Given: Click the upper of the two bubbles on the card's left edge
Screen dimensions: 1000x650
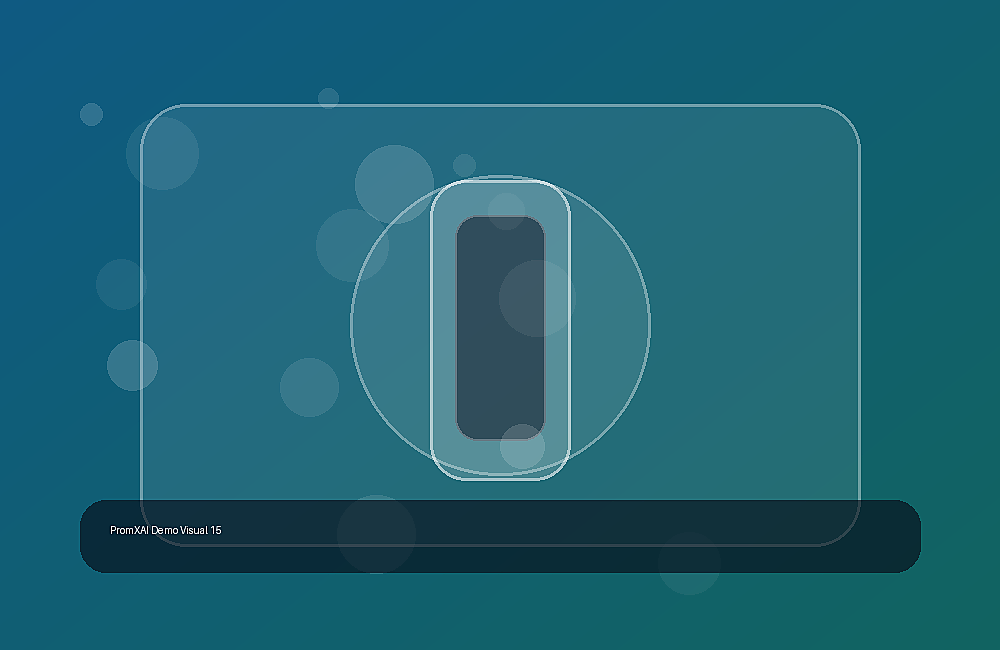Looking at the screenshot, I should click(121, 284).
